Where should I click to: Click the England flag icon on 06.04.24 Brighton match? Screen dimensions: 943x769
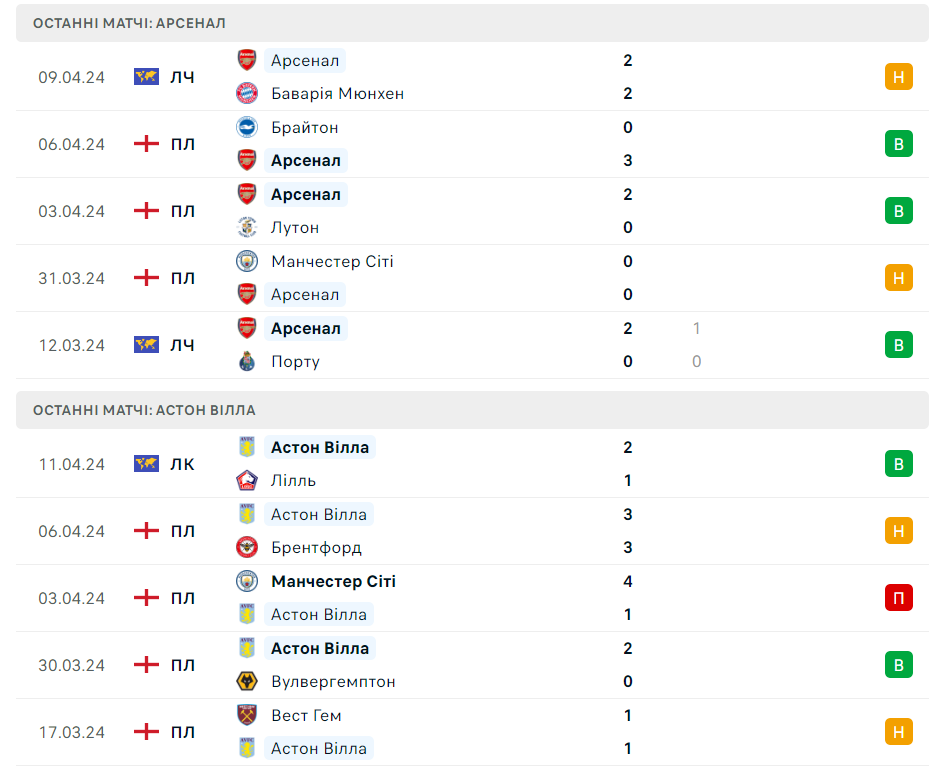[146, 144]
